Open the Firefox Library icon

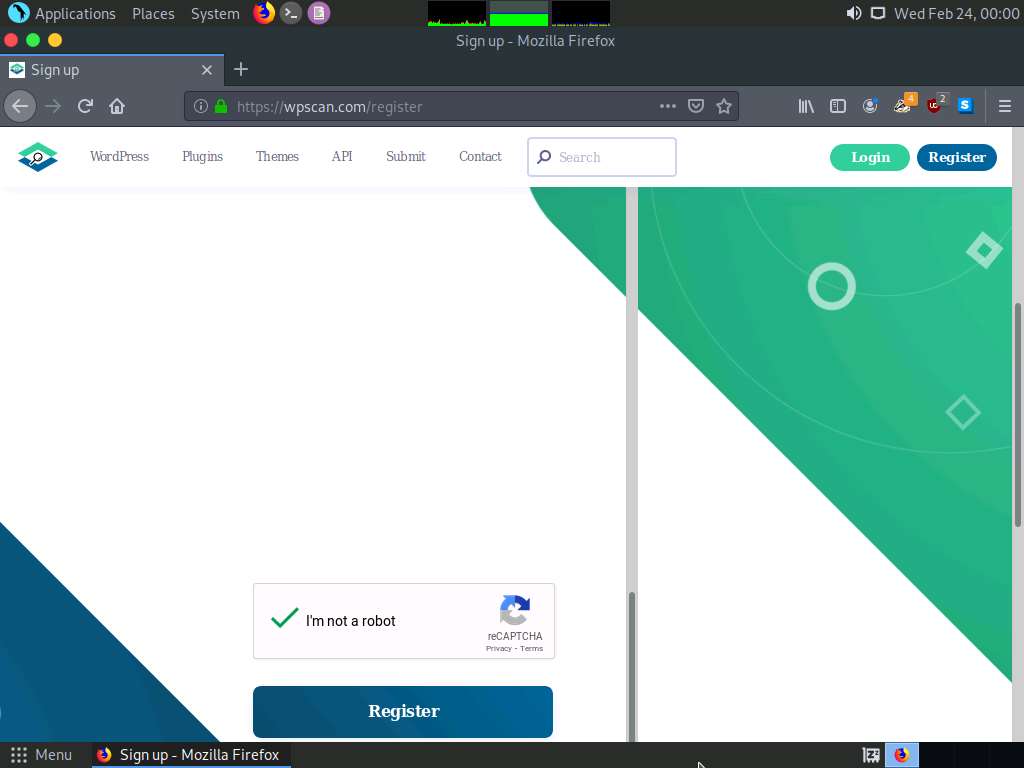click(x=806, y=106)
